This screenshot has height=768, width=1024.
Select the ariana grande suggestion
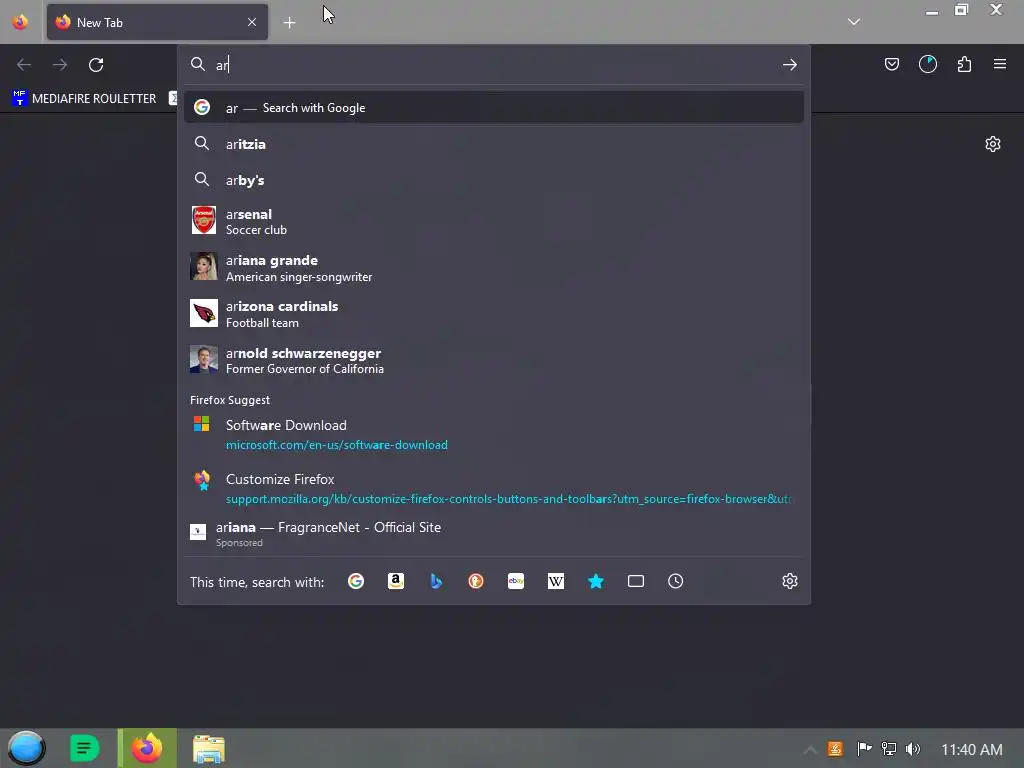(494, 268)
